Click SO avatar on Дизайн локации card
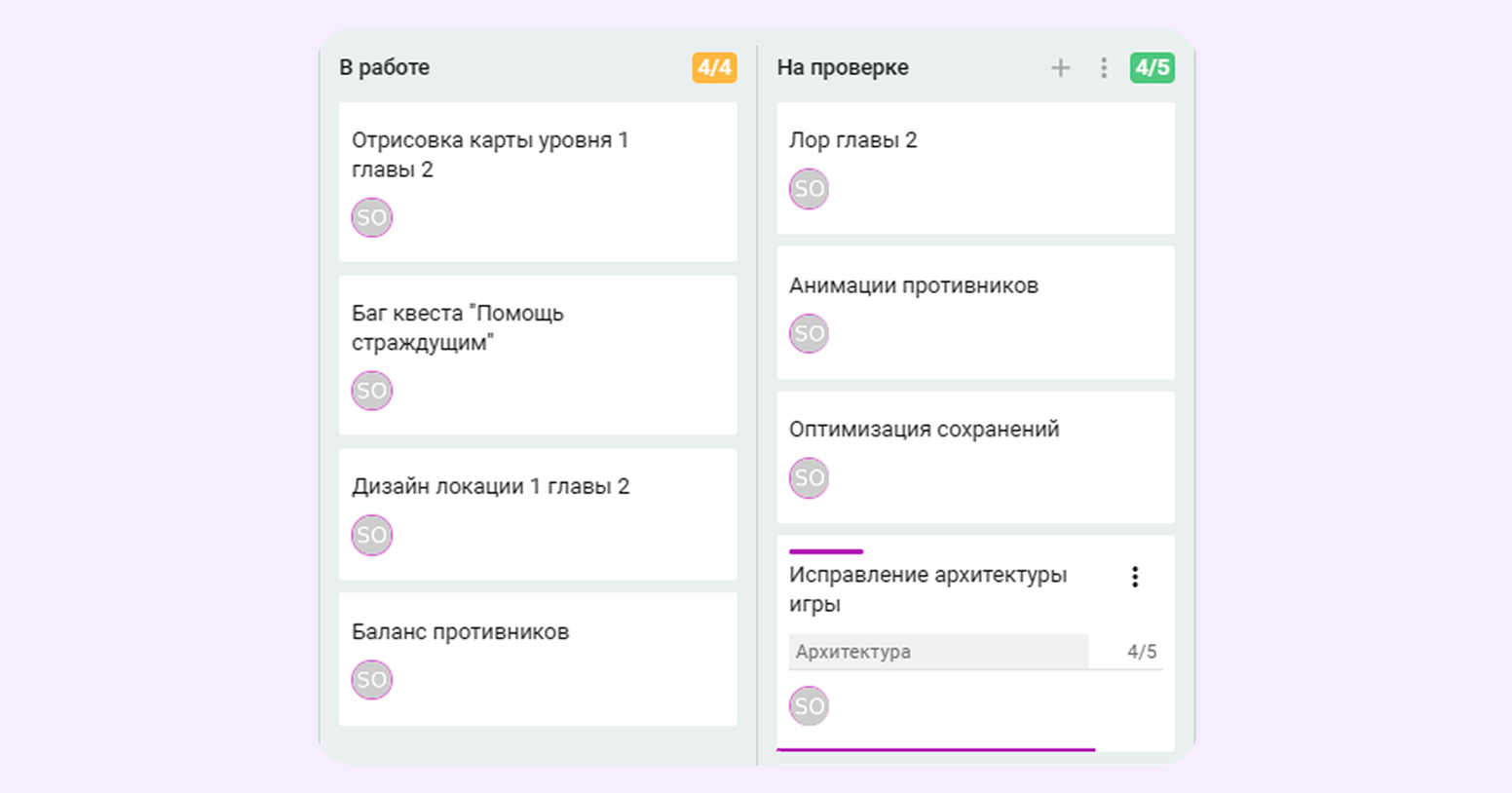The width and height of the screenshot is (1512, 793). tap(372, 535)
